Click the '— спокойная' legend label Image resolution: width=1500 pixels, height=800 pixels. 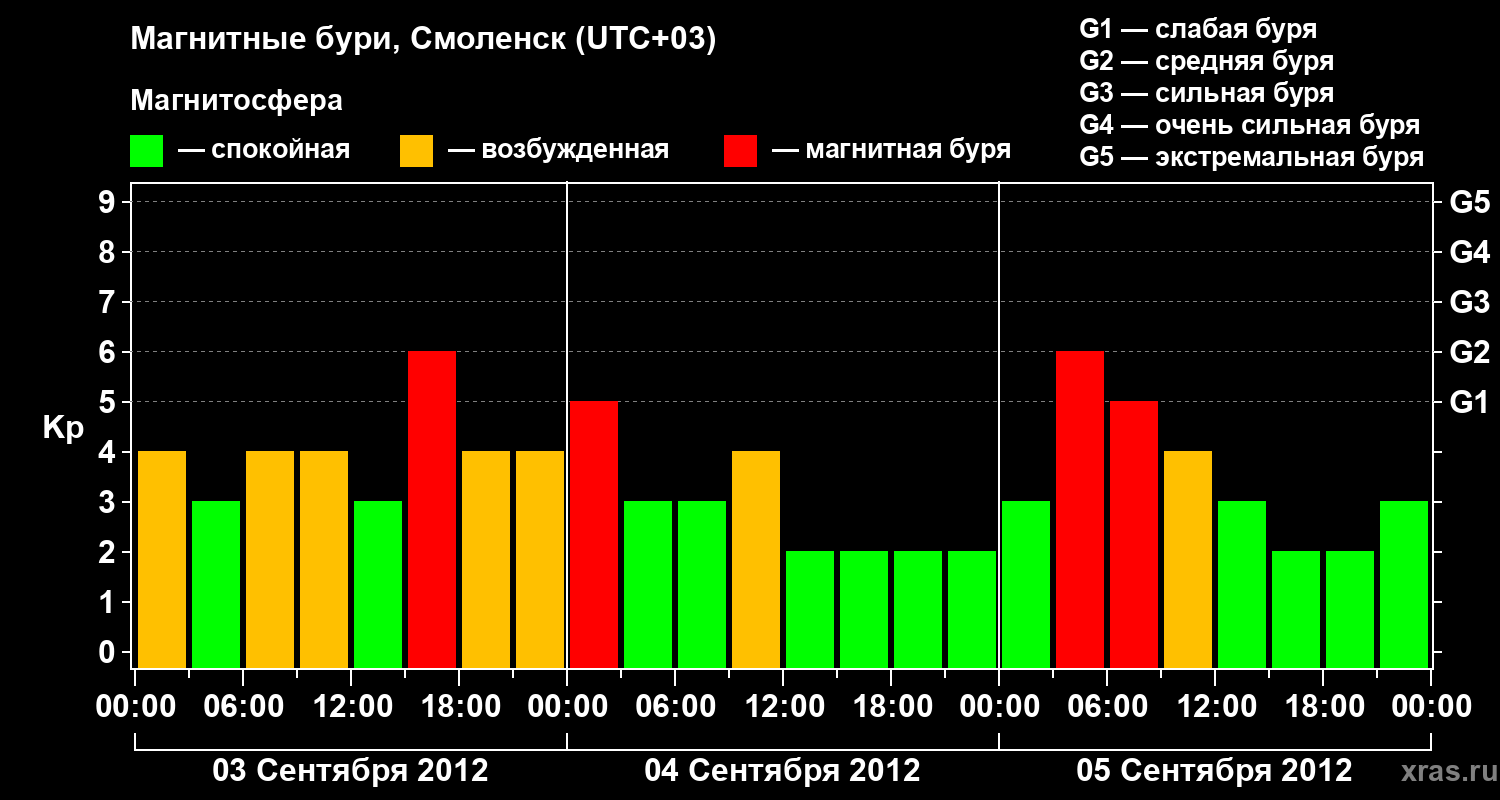(x=264, y=150)
